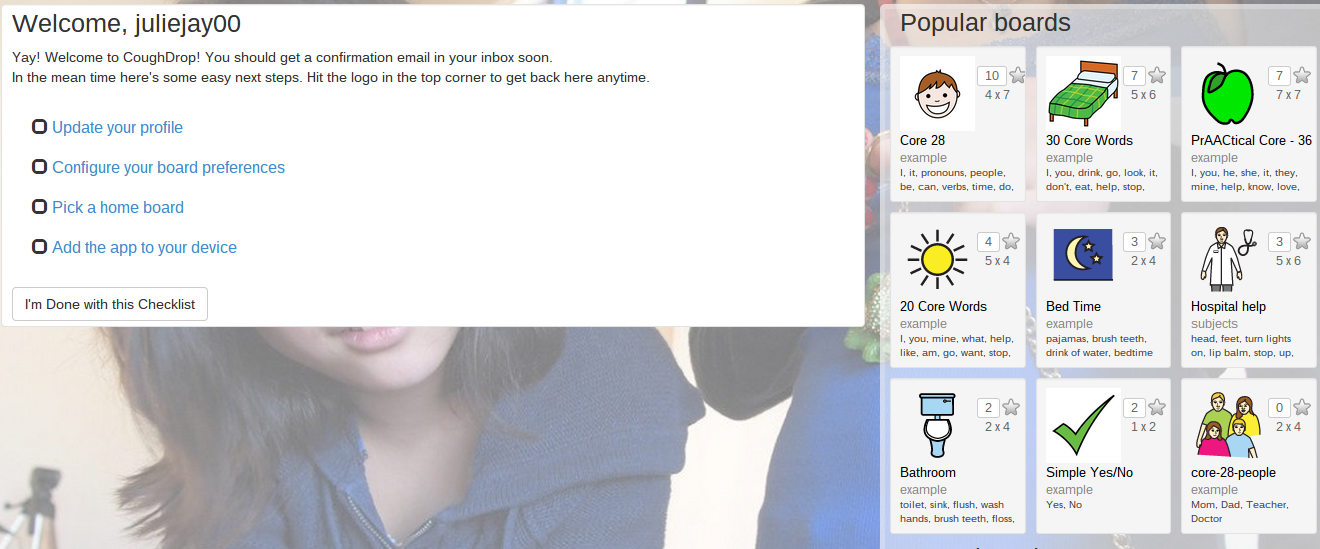
Task: Open the Core 28 smiling face icon
Action: click(937, 93)
